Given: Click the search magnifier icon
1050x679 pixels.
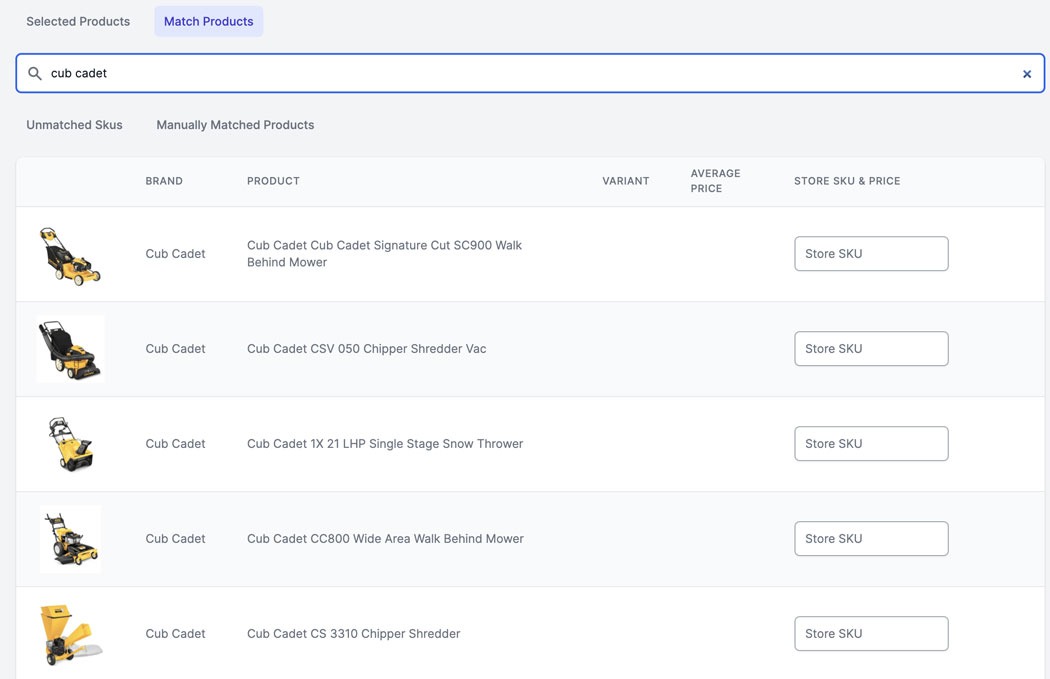Looking at the screenshot, I should pyautogui.click(x=35, y=74).
